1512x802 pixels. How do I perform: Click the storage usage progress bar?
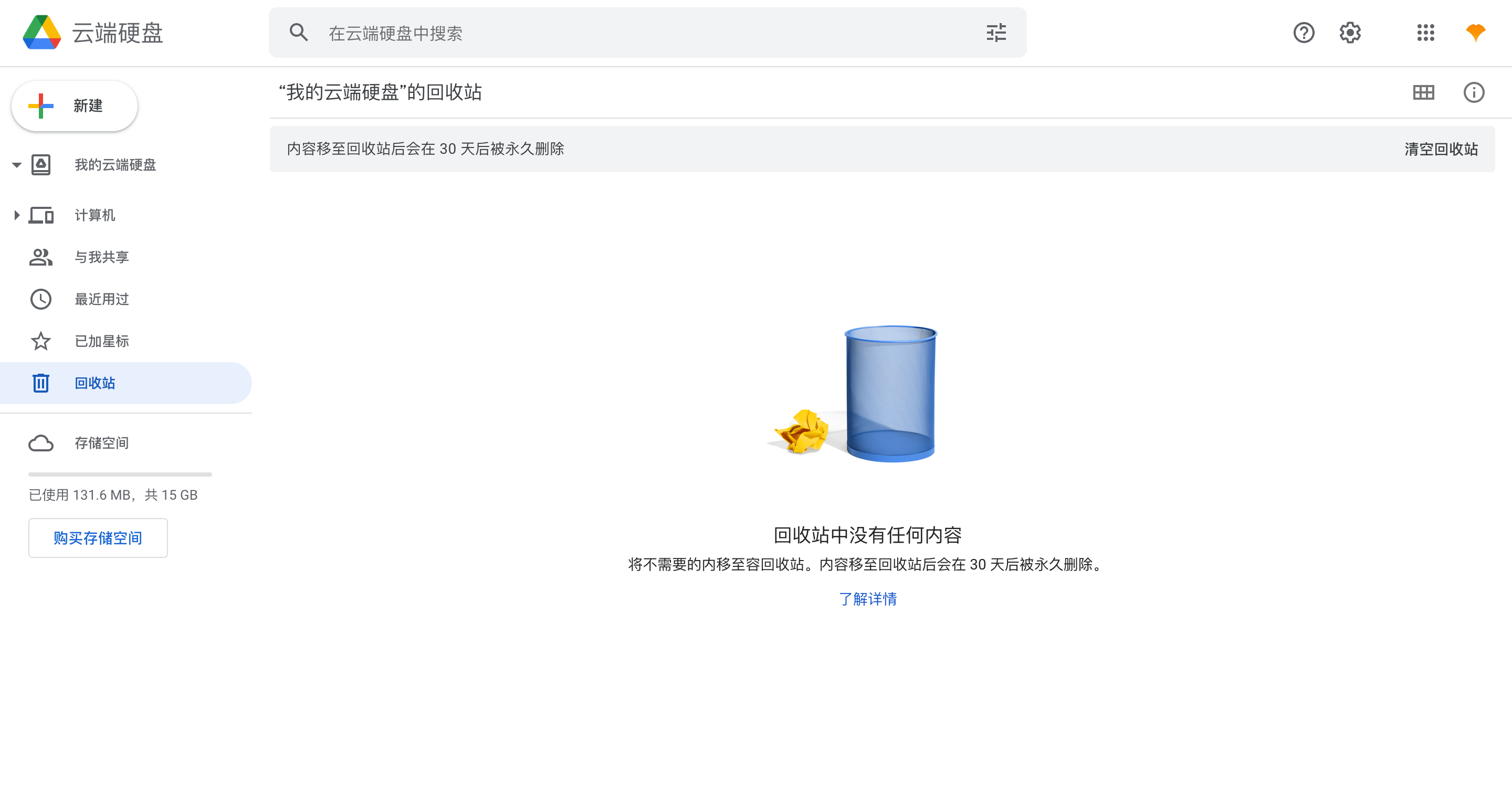click(120, 474)
